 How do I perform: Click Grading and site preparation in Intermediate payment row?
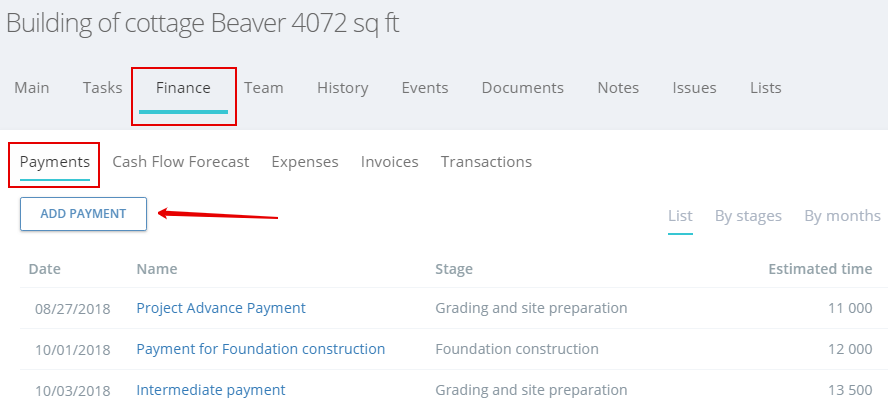click(x=531, y=390)
